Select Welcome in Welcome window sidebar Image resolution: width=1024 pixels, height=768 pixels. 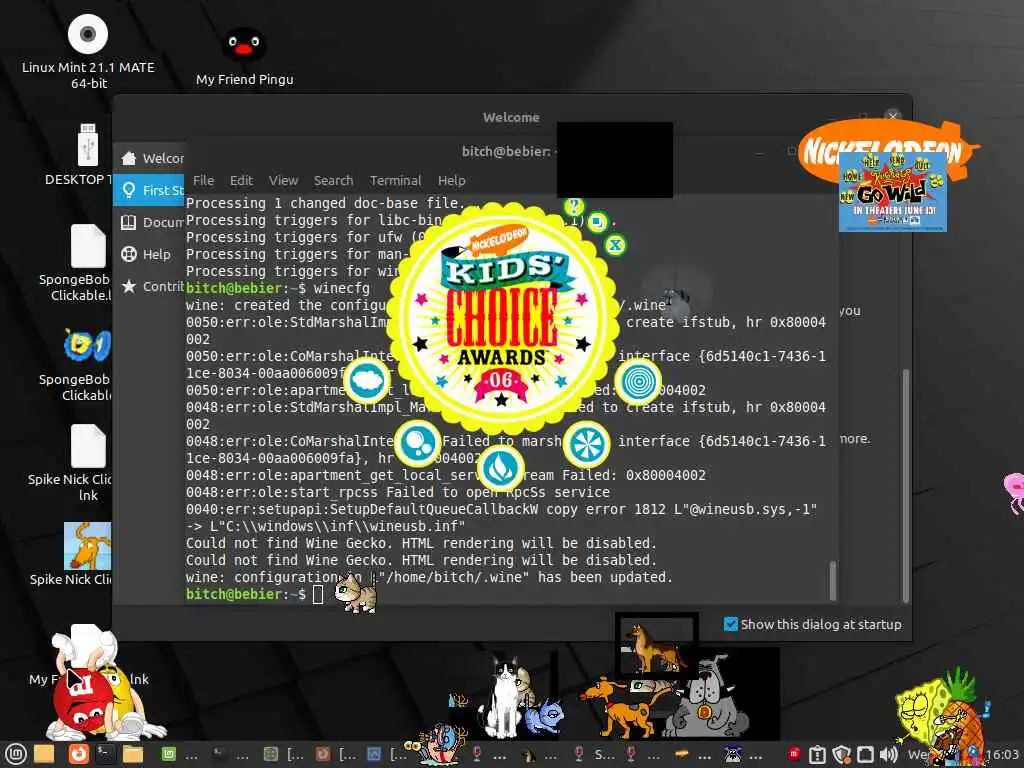[150, 158]
